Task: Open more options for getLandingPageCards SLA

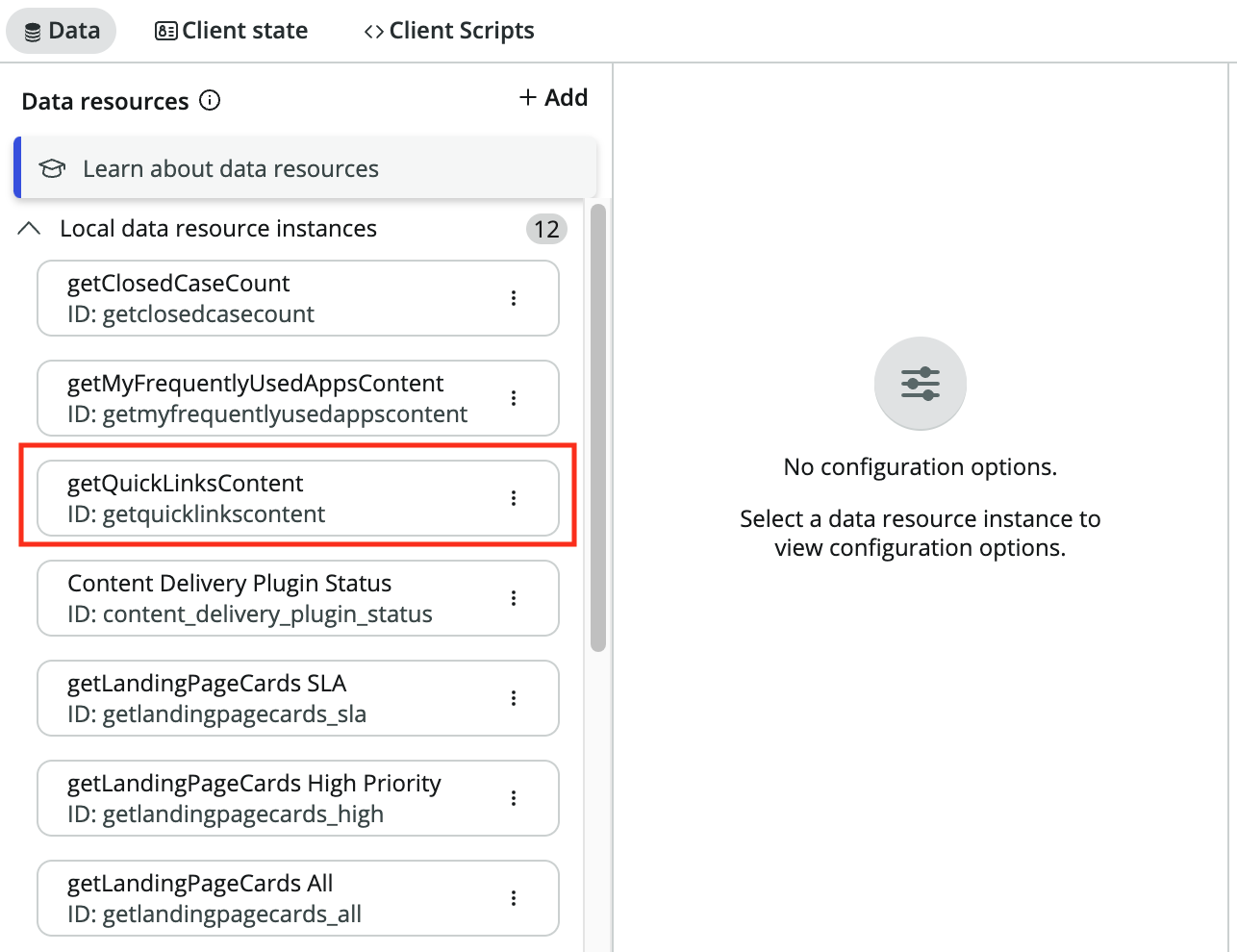Action: (x=514, y=698)
